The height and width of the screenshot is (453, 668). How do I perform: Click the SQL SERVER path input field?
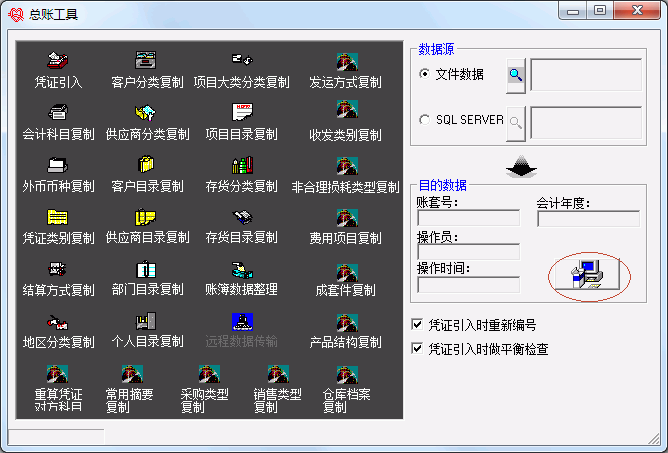pos(586,123)
